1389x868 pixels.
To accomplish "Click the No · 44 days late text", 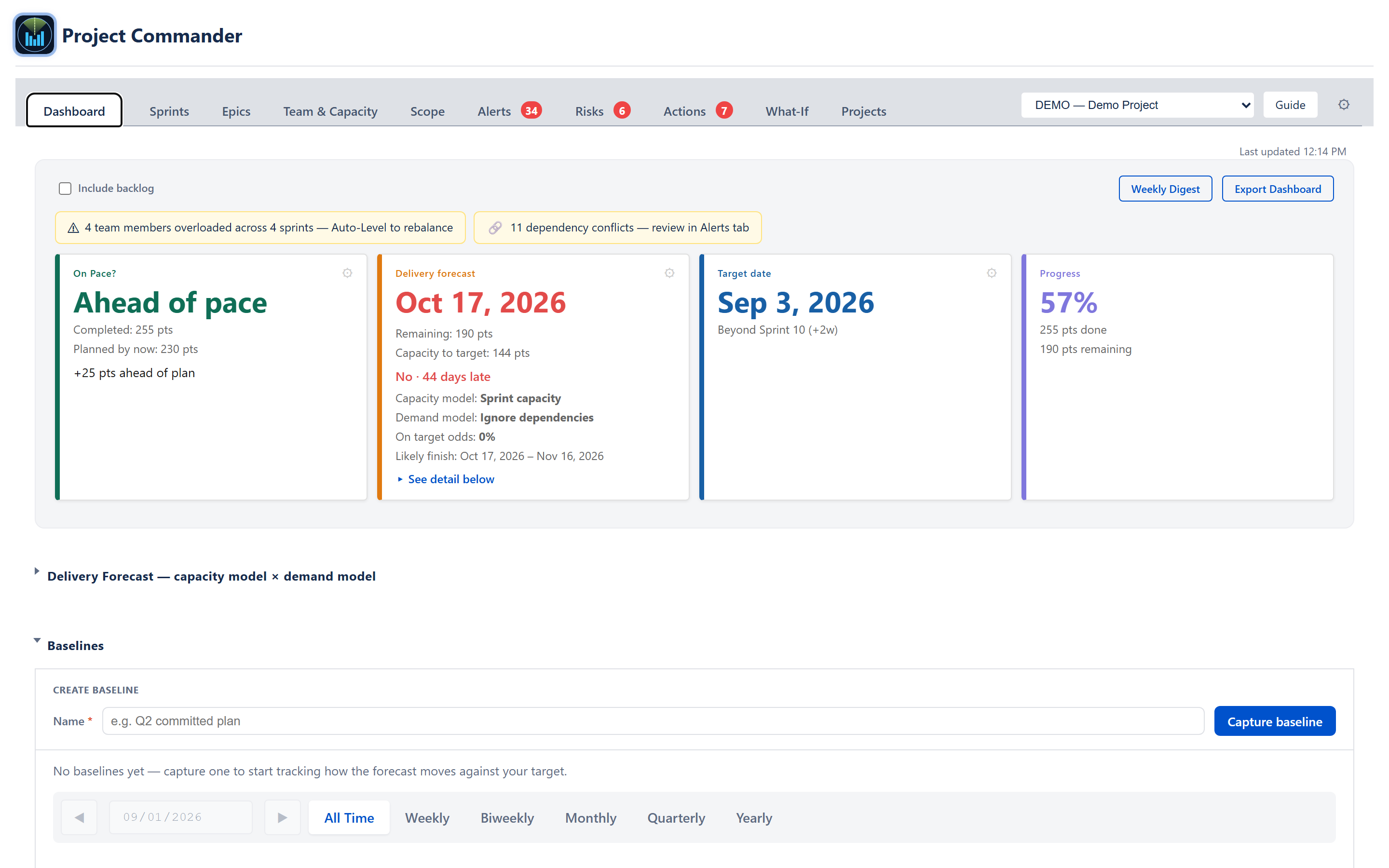I will 443,377.
